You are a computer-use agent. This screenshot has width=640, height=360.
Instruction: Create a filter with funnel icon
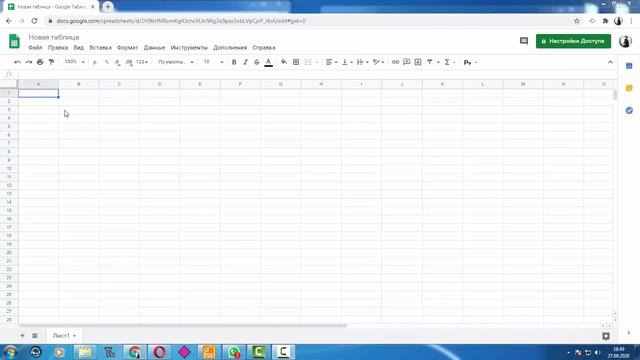tap(430, 62)
